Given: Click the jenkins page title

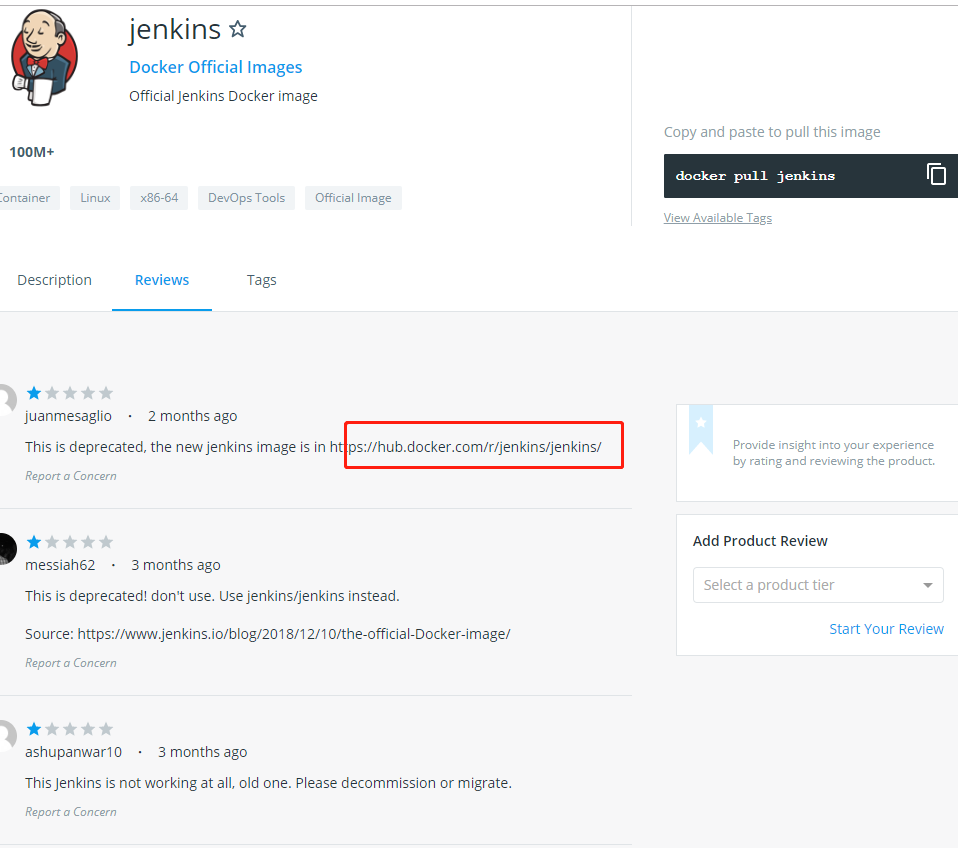Looking at the screenshot, I should [x=175, y=29].
